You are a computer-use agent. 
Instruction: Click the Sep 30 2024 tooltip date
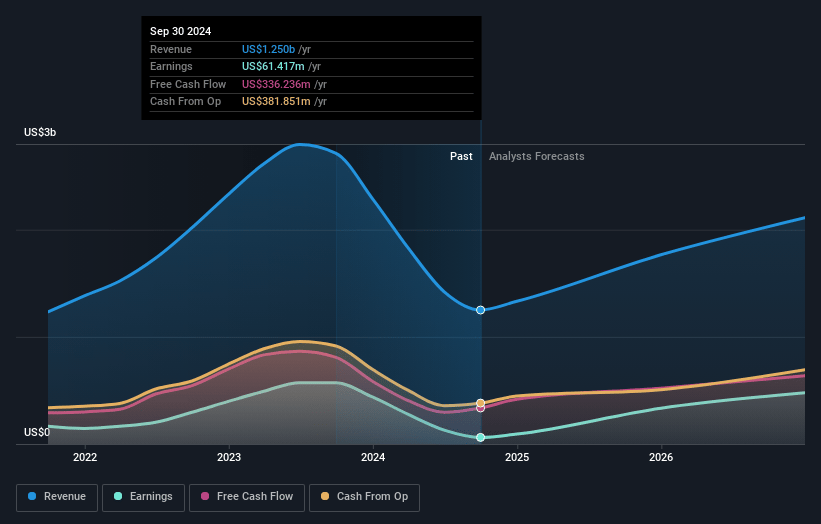click(x=181, y=31)
